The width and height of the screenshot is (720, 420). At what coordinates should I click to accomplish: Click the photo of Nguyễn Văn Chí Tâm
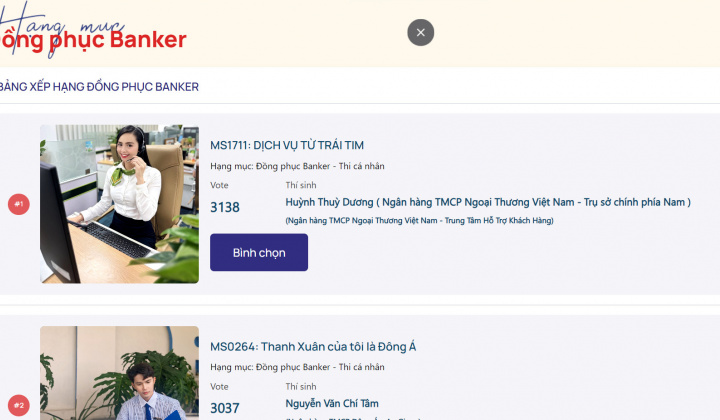point(119,373)
